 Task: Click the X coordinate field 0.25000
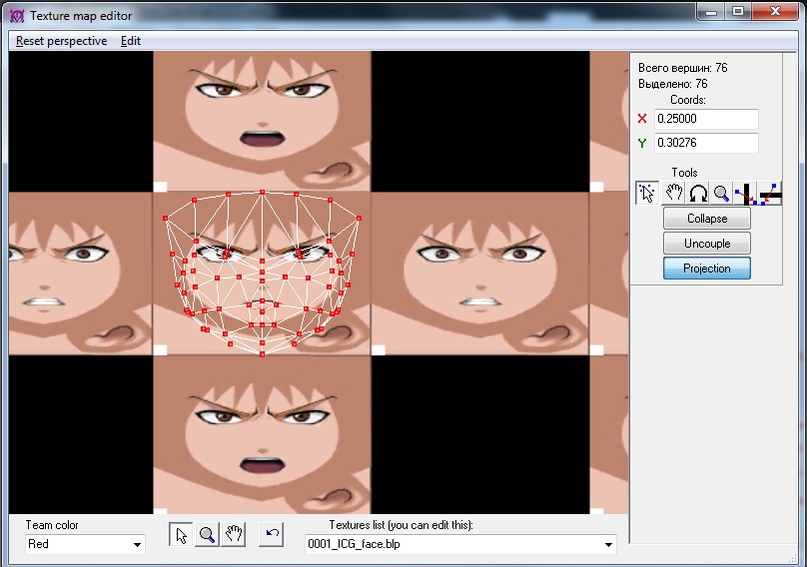point(706,119)
